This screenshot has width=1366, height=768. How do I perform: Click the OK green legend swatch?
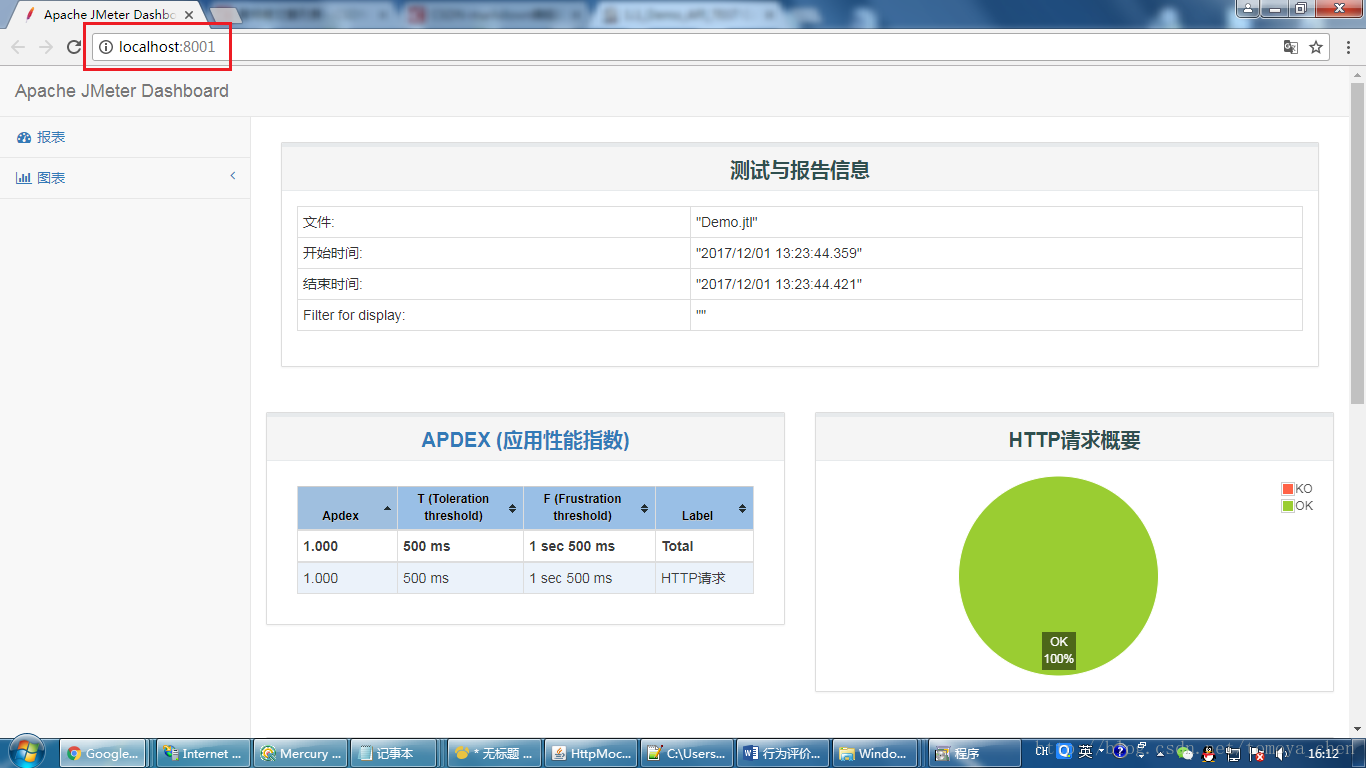(x=1288, y=506)
